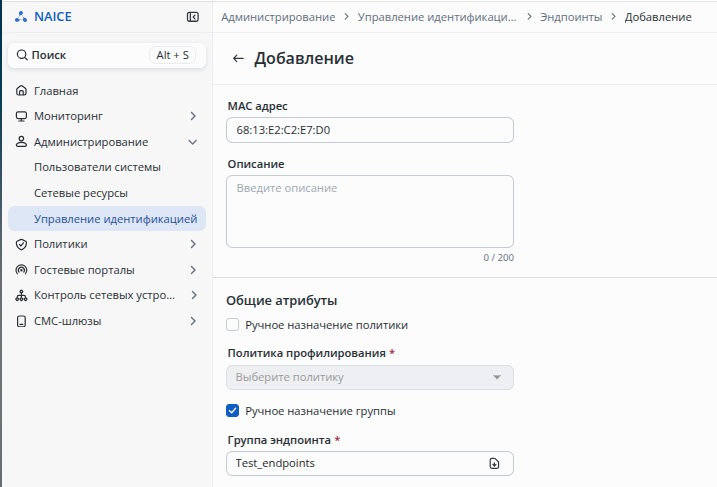The width and height of the screenshot is (717, 487).
Task: Click the NAICE logo icon
Action: 22,17
